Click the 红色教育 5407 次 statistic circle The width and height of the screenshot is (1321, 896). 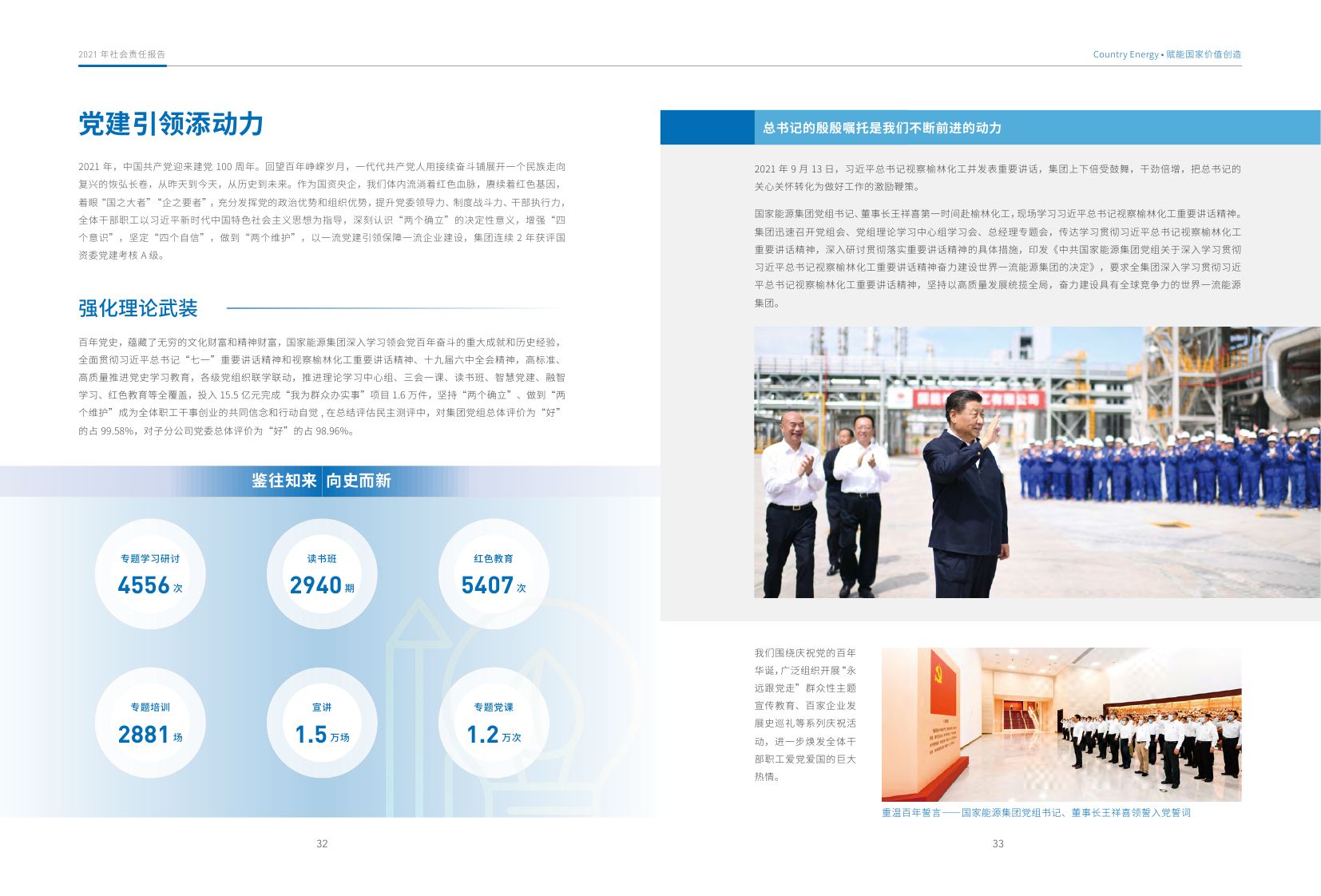pyautogui.click(x=494, y=574)
